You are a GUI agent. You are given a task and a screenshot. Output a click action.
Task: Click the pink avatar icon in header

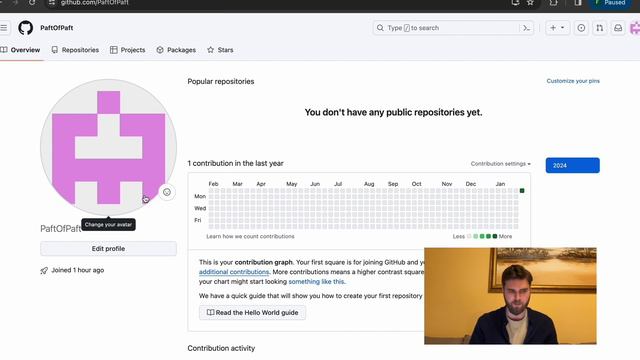pyautogui.click(x=635, y=28)
